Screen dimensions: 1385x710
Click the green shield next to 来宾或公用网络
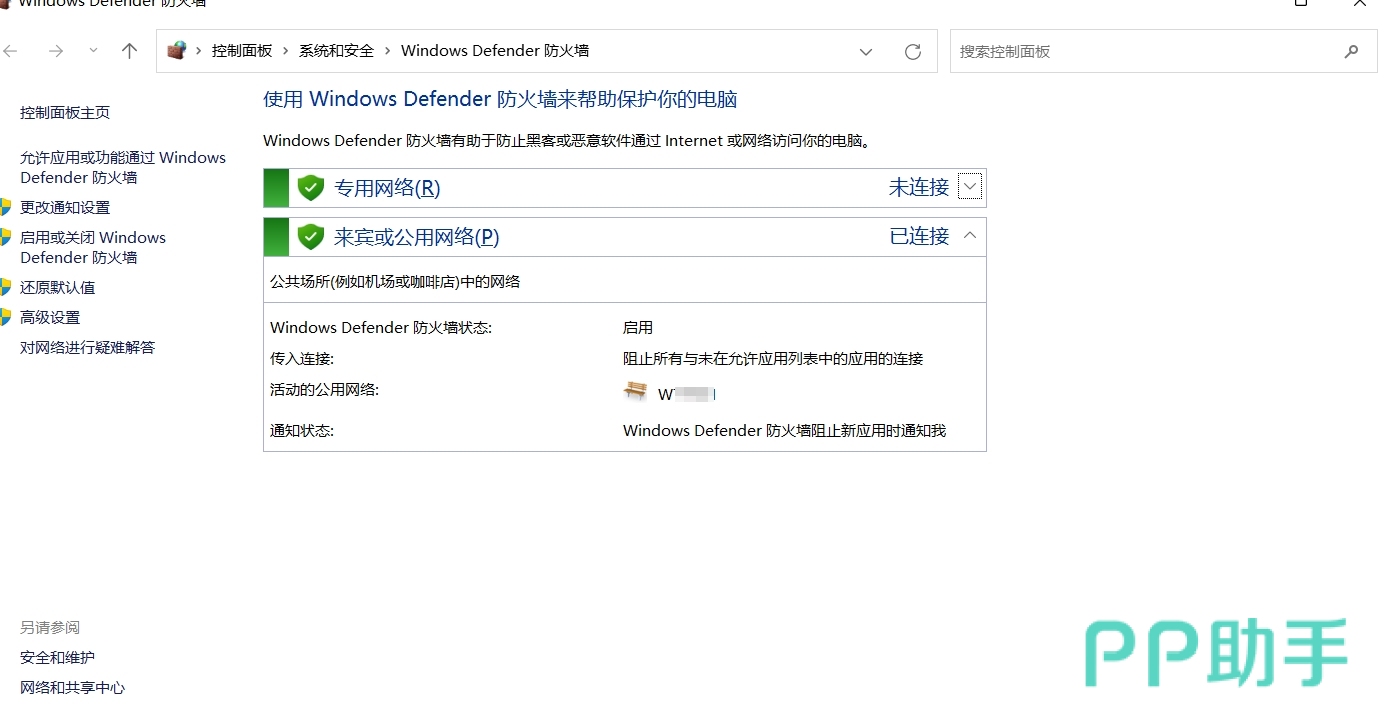tap(311, 237)
